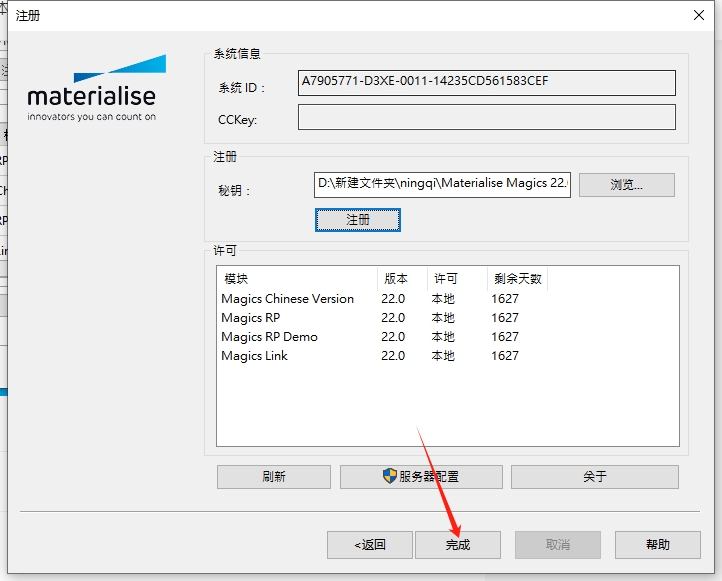The height and width of the screenshot is (581, 722).
Task: Click the 关于 about button
Action: click(595, 477)
